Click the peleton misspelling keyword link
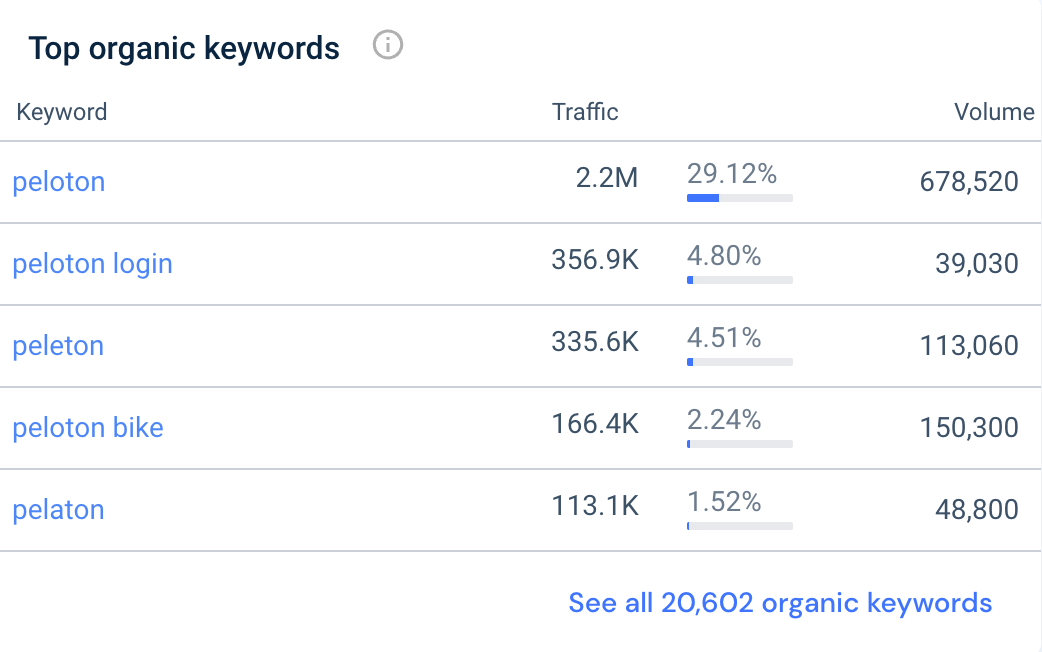 pyautogui.click(x=58, y=346)
